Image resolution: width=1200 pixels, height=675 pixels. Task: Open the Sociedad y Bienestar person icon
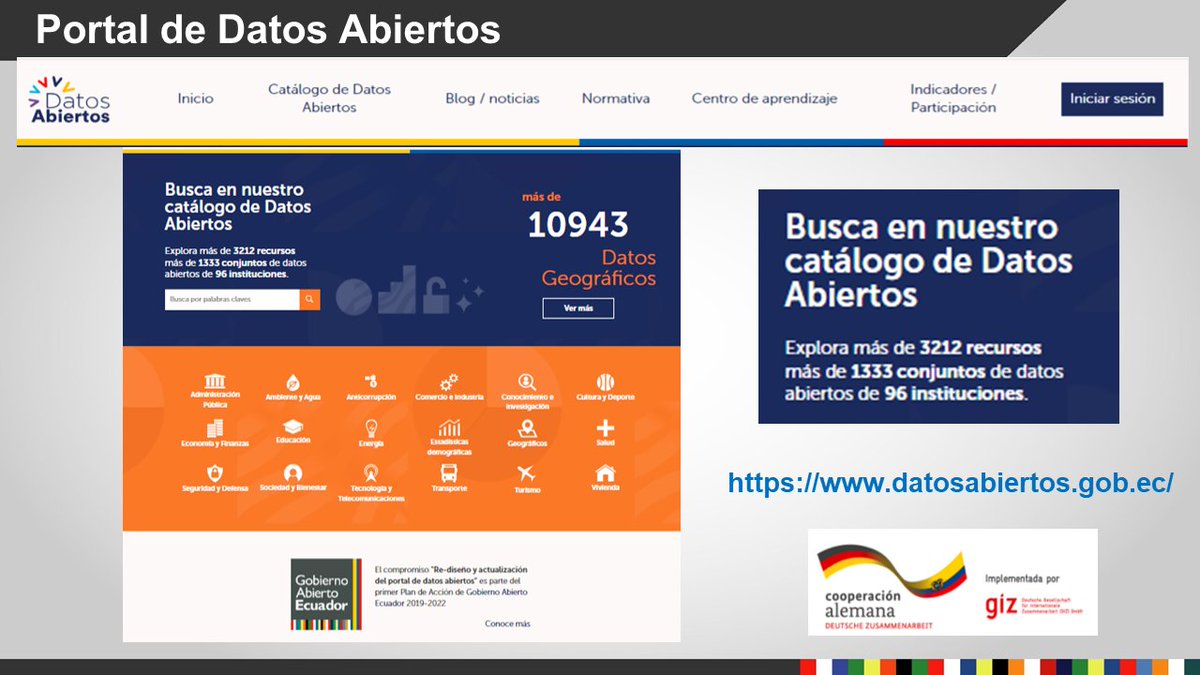[292, 473]
